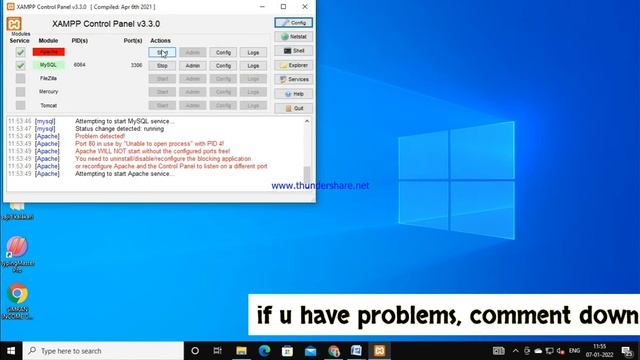Toggle the FileZilla service checkbox
This screenshot has width=640, height=360.
(x=20, y=78)
